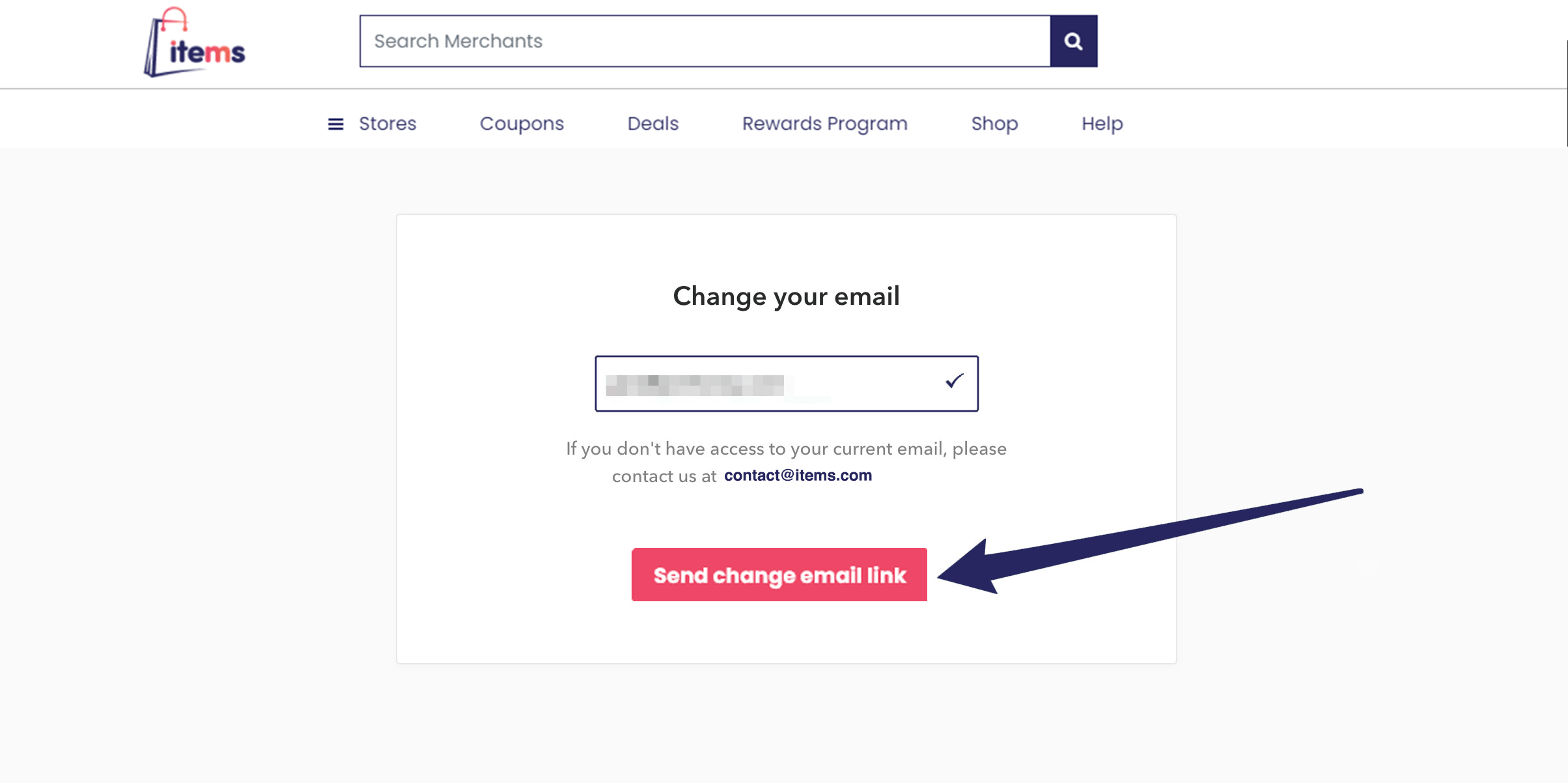Viewport: 1568px width, 783px height.
Task: Click the "If you don't have access" text
Action: pos(786,449)
